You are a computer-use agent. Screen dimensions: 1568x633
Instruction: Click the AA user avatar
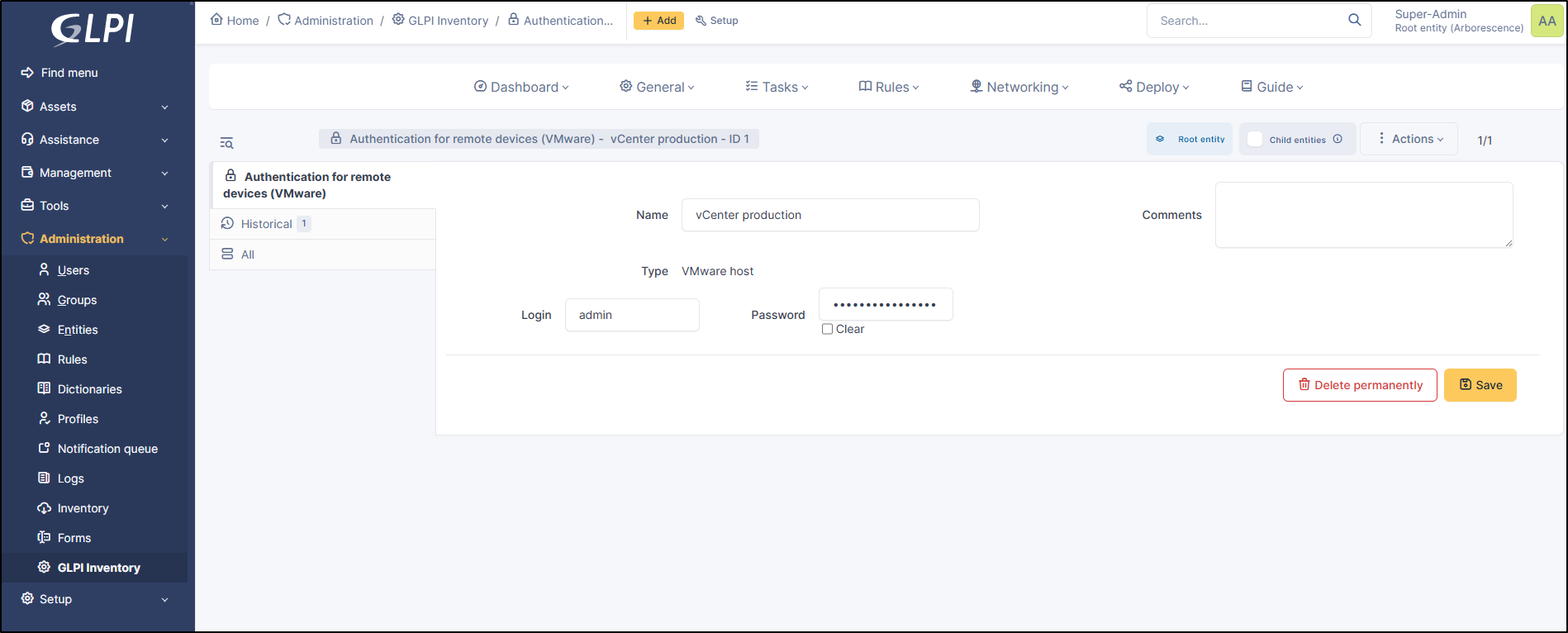tap(1547, 21)
